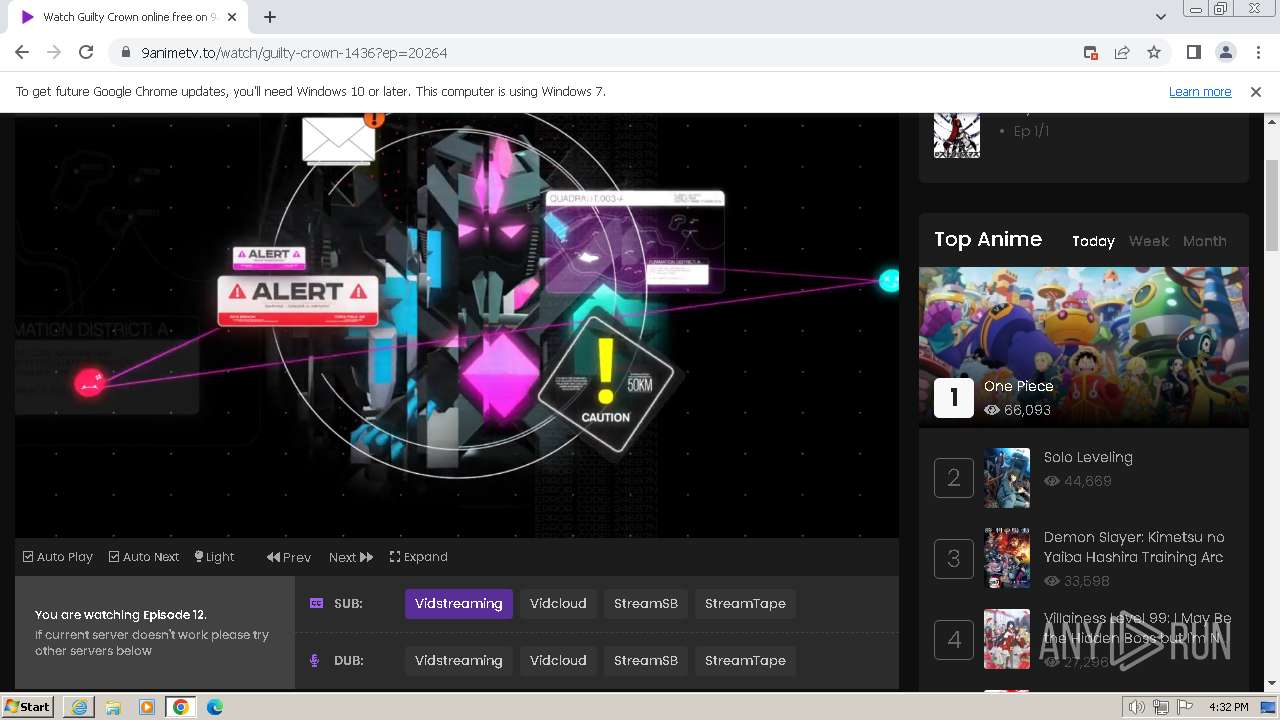Screen dimensions: 1280x720
Task: Click the microphone icon beside DUB
Action: pos(315,661)
